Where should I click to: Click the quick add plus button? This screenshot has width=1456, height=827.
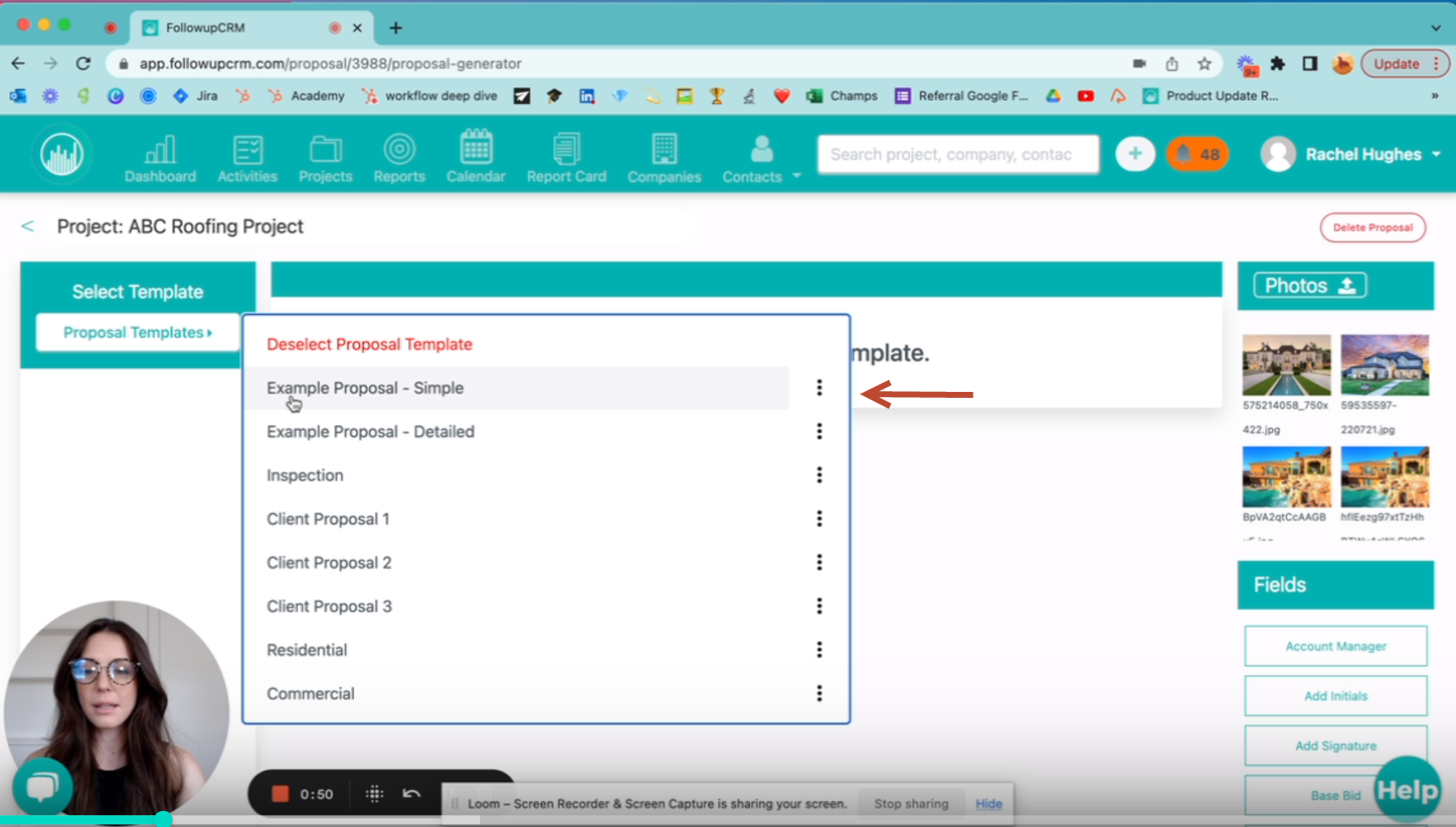(x=1134, y=154)
